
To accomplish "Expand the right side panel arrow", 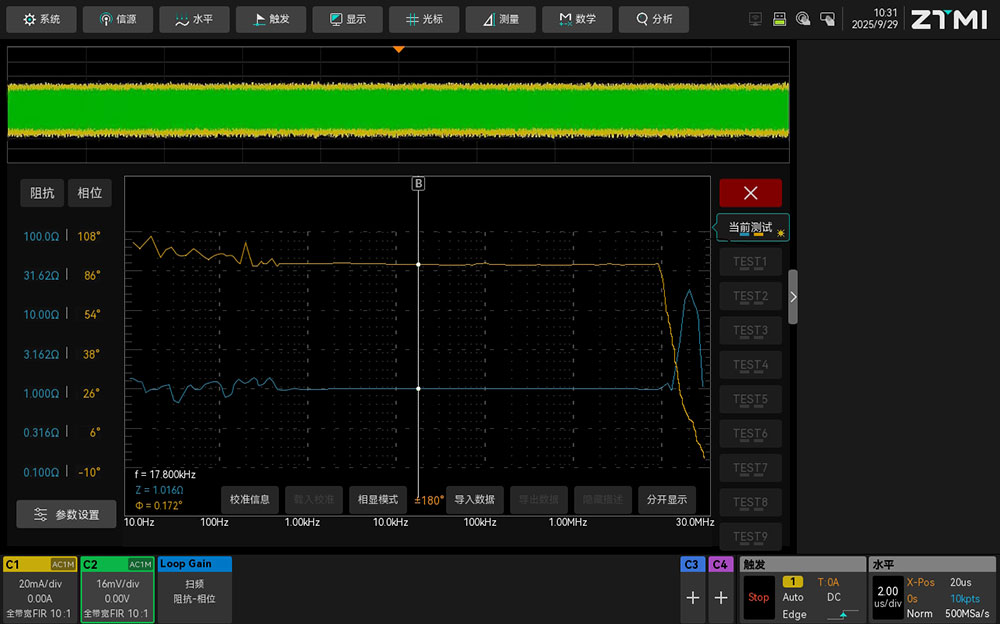I will pos(793,297).
